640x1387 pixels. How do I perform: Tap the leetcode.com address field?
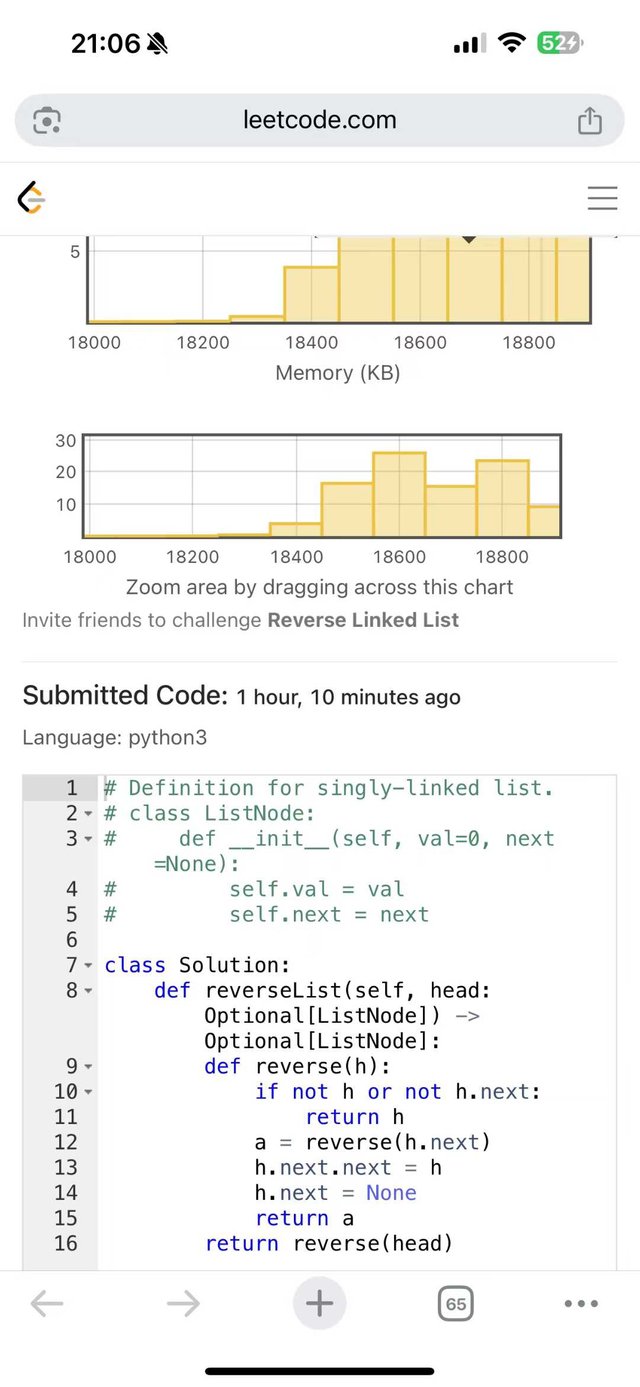coord(319,121)
